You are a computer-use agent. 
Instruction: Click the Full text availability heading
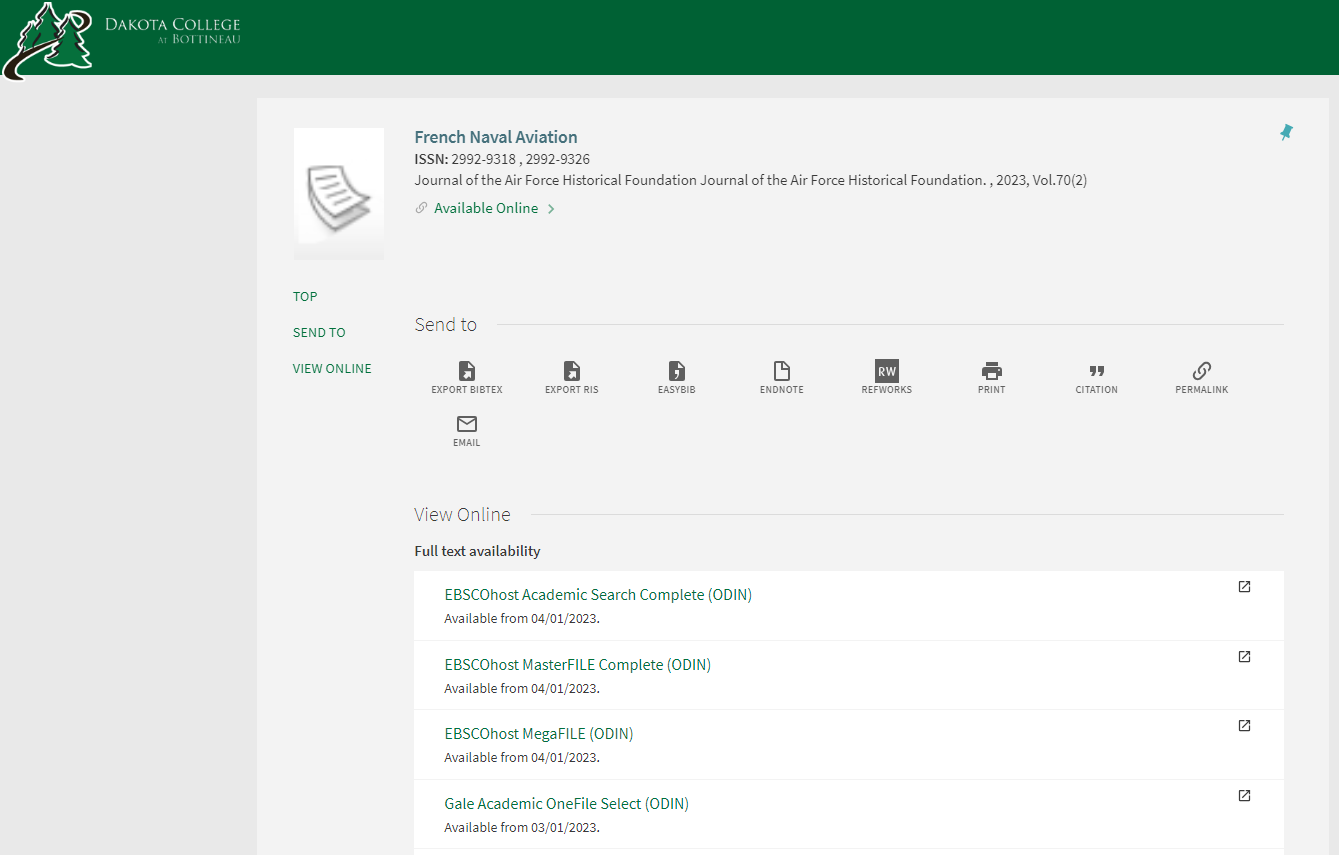[x=478, y=551]
